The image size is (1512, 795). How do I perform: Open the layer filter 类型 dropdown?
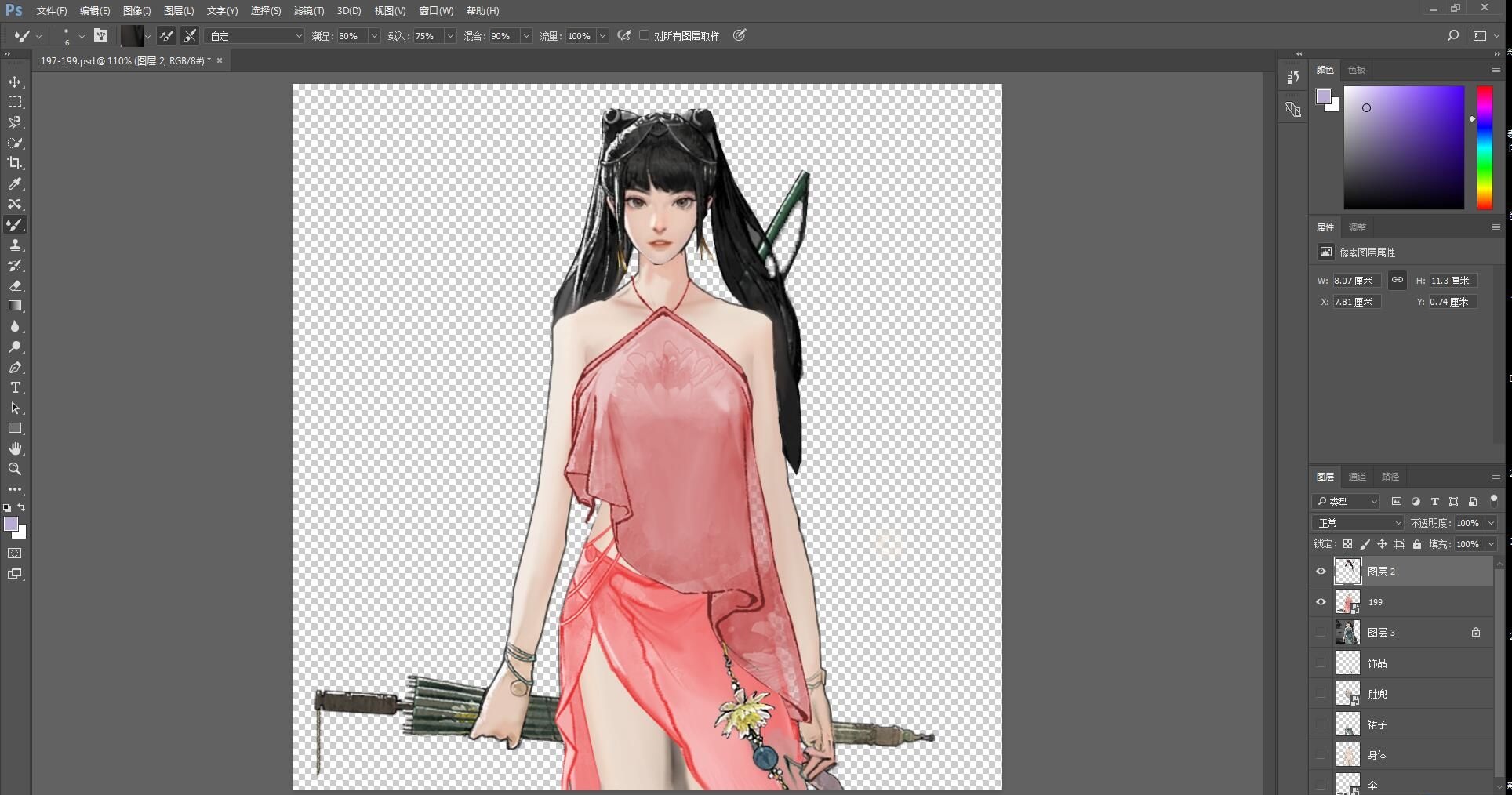tap(1346, 502)
